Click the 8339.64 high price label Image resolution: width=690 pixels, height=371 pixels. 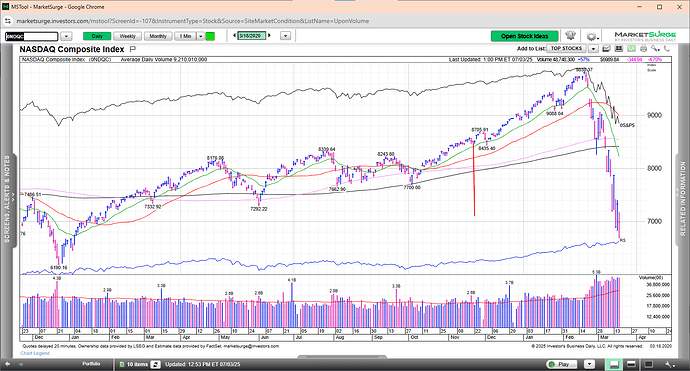pos(327,149)
